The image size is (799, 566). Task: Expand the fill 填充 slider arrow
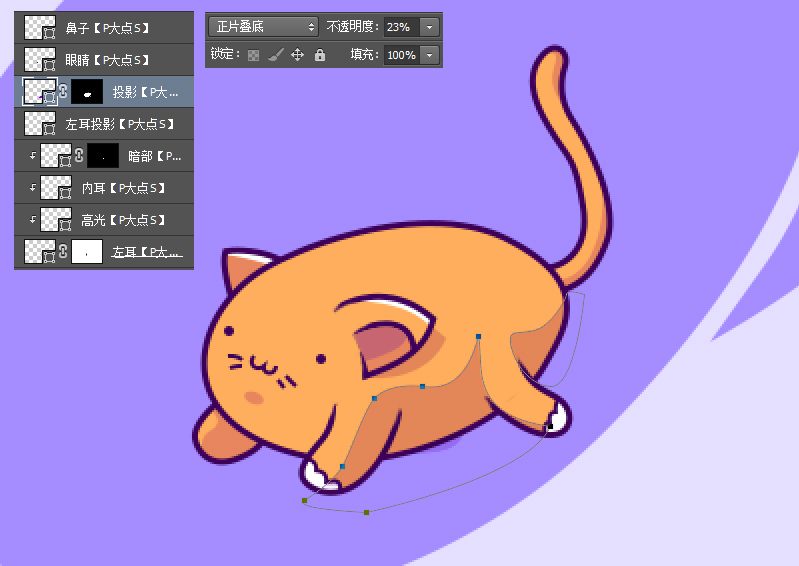pos(430,55)
